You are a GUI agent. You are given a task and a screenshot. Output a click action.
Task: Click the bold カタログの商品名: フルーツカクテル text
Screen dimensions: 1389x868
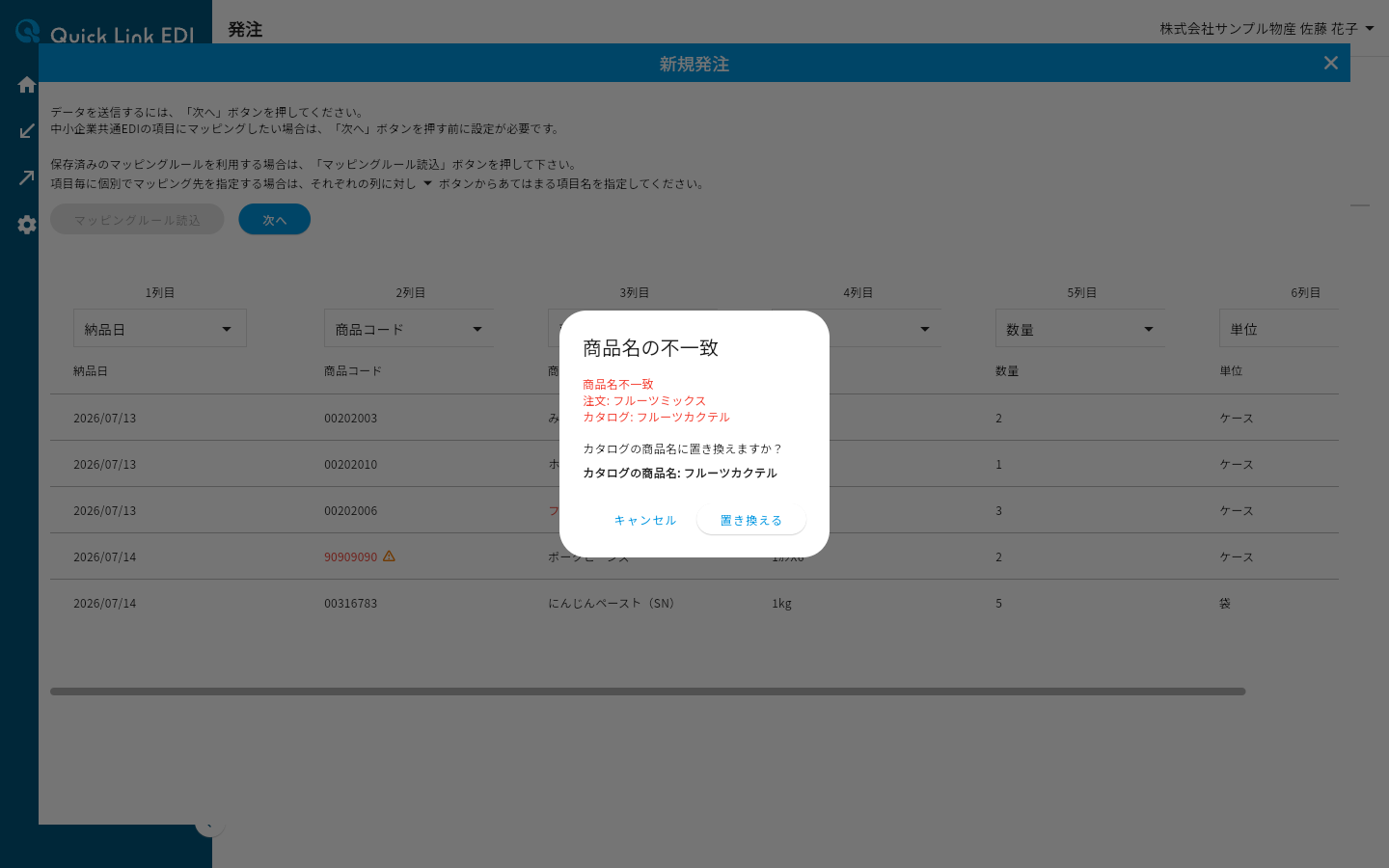coord(680,473)
